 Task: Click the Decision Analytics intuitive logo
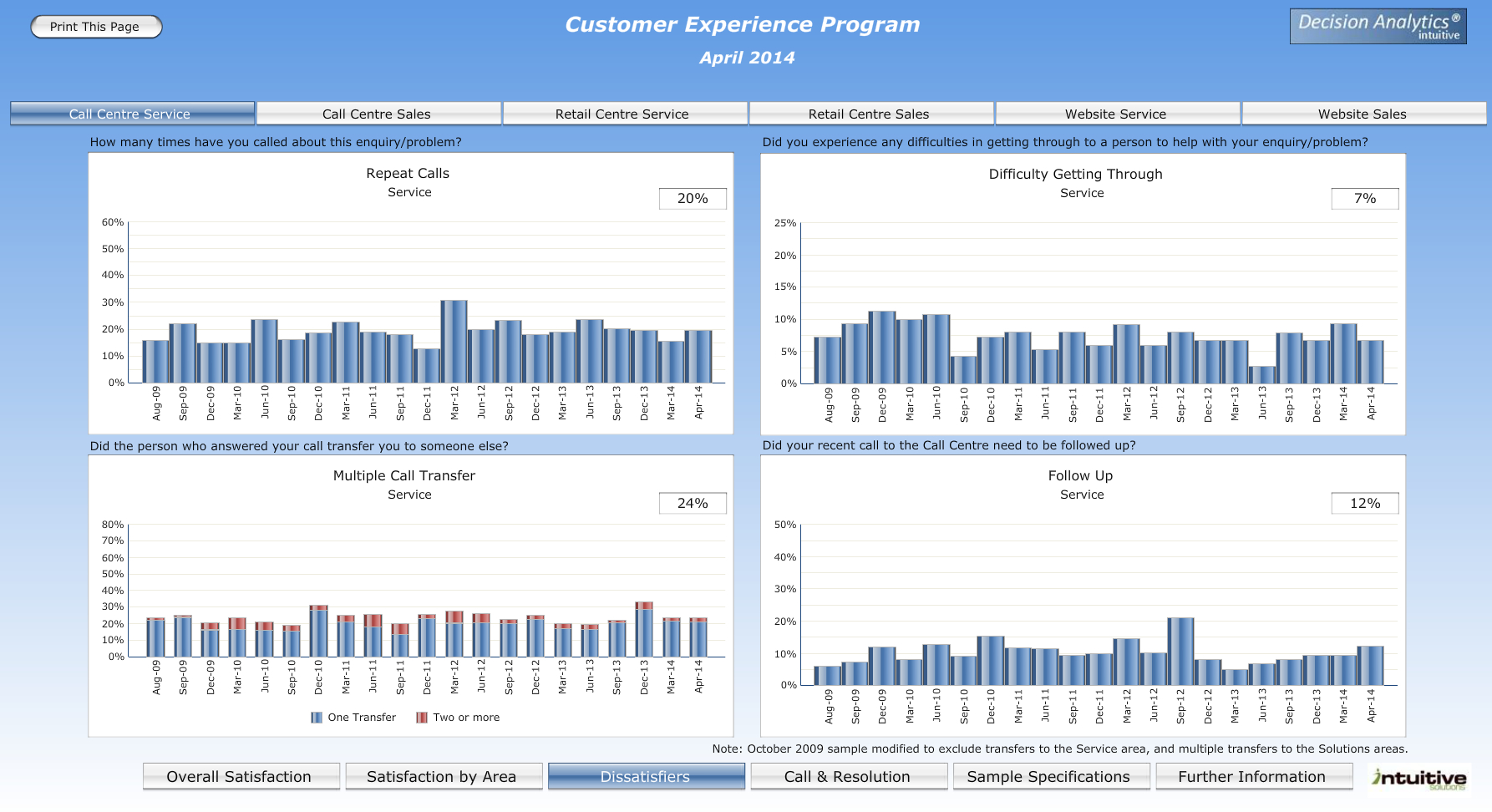[x=1378, y=27]
